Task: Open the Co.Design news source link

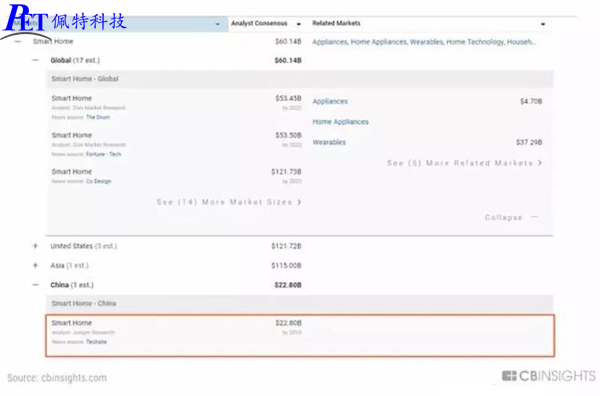Action: (98, 181)
